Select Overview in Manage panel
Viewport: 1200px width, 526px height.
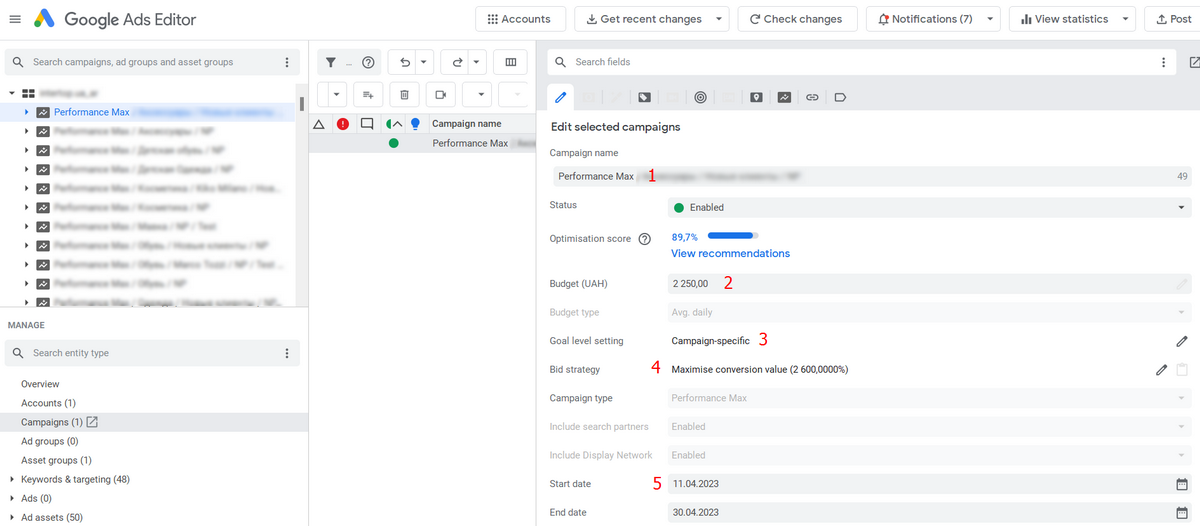[40, 384]
